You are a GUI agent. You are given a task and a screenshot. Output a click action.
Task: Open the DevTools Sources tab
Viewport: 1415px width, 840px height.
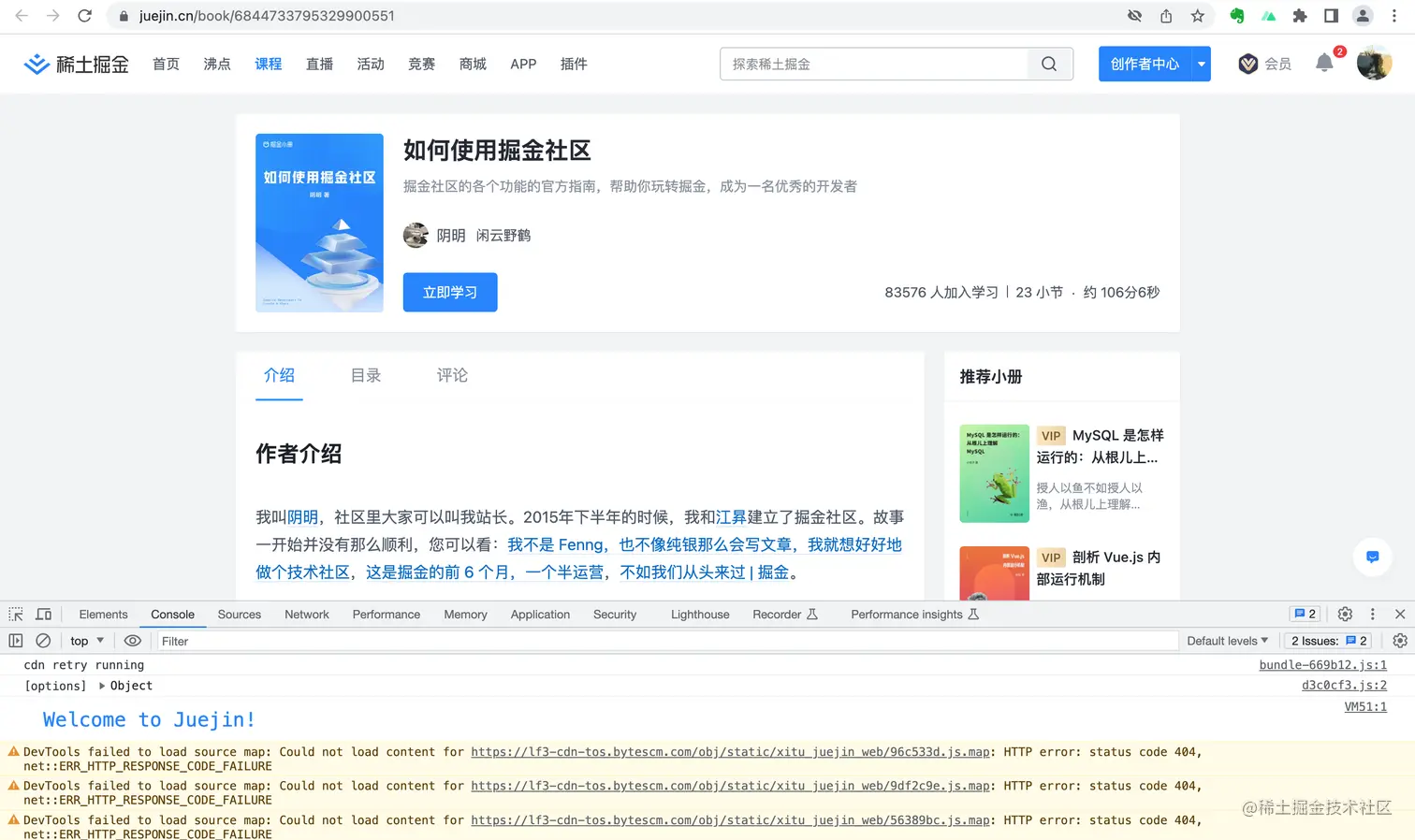[240, 615]
